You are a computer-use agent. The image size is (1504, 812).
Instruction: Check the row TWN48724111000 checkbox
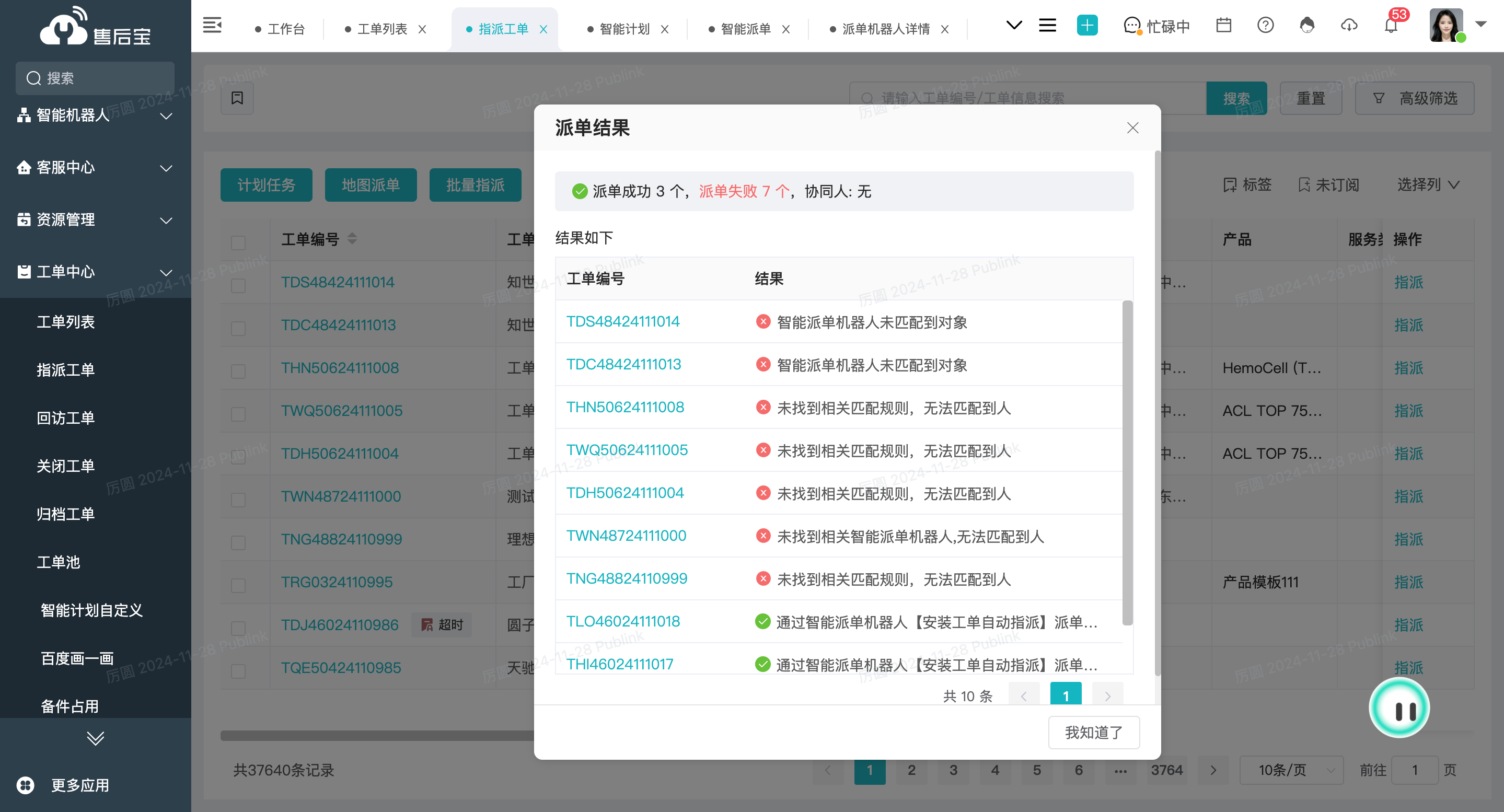[238, 499]
